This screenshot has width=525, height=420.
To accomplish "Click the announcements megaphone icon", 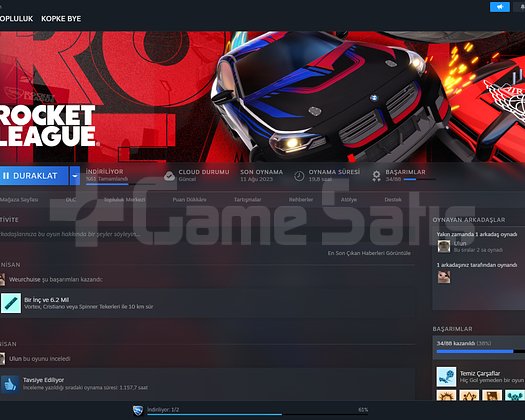I will (x=500, y=7).
